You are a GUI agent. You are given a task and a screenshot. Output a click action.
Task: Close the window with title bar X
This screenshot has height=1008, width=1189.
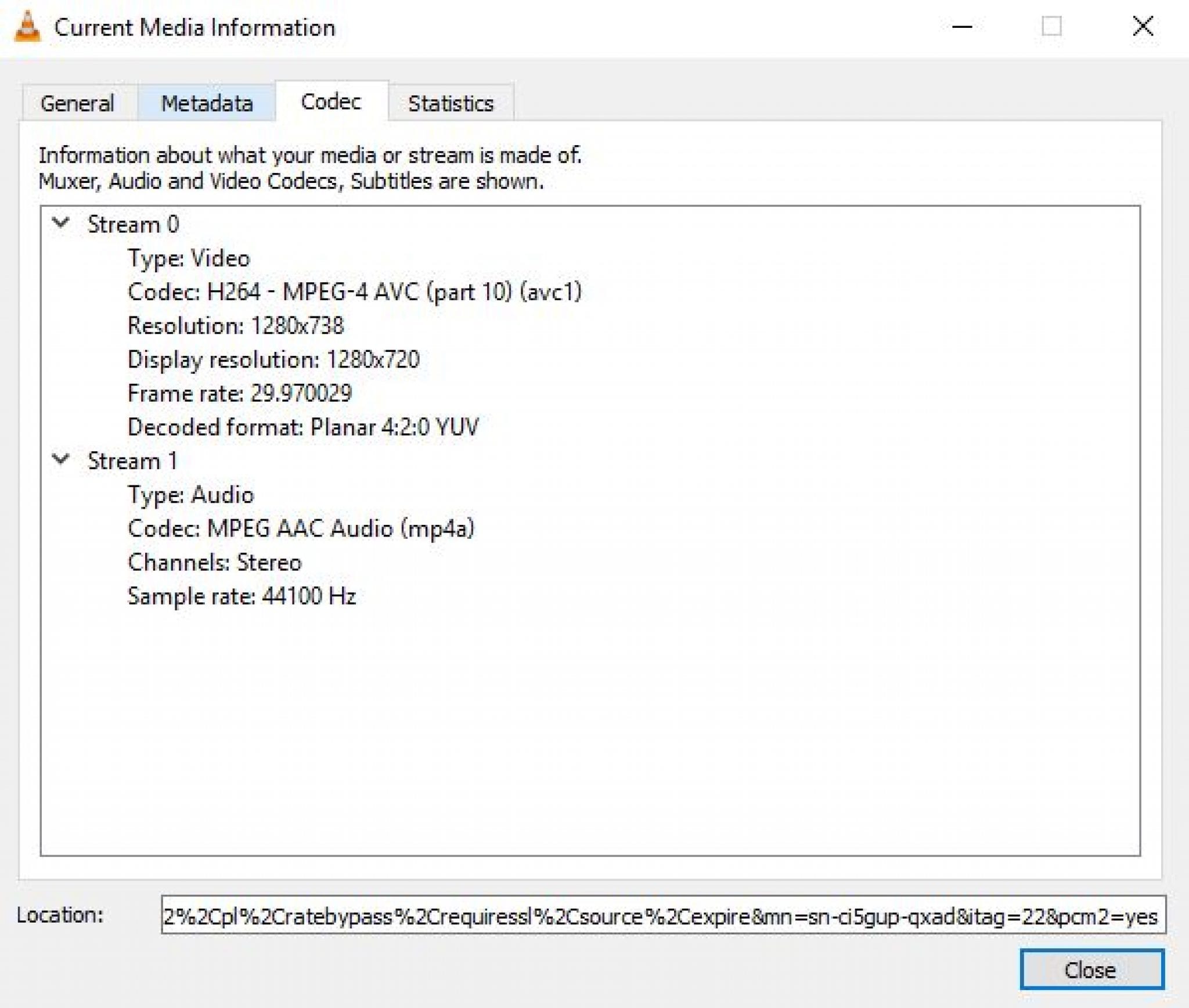(1143, 27)
